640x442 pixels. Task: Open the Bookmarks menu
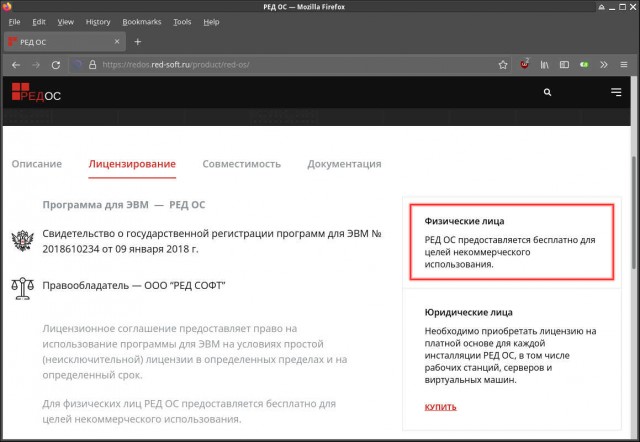(x=142, y=22)
